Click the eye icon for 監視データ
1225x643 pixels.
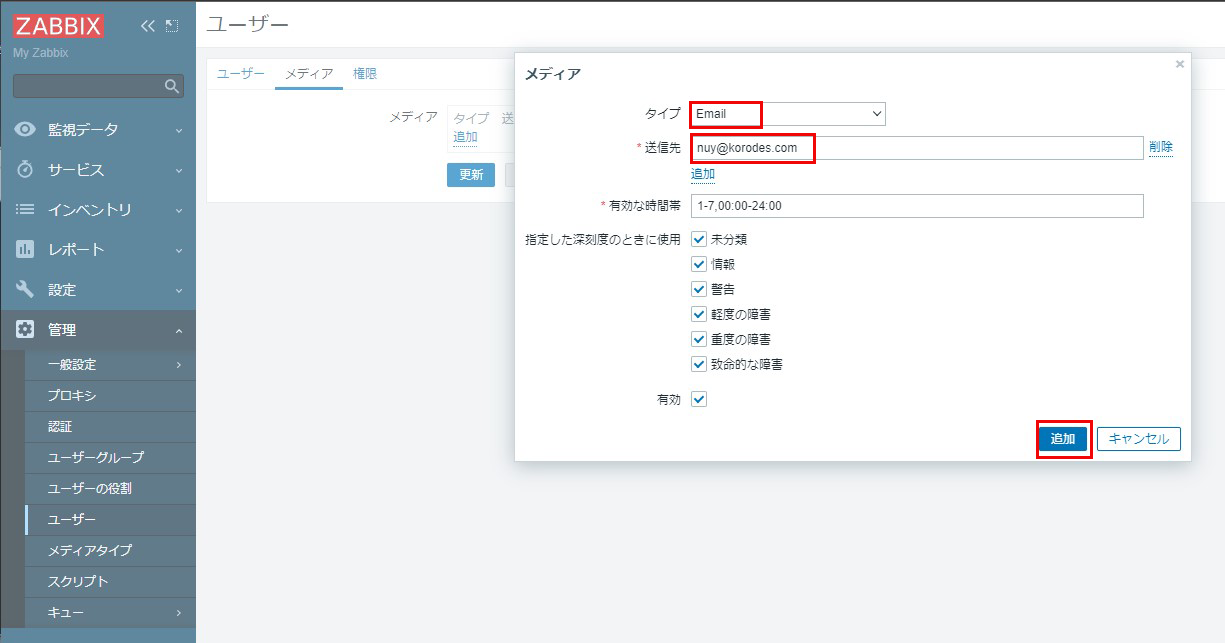[25, 130]
